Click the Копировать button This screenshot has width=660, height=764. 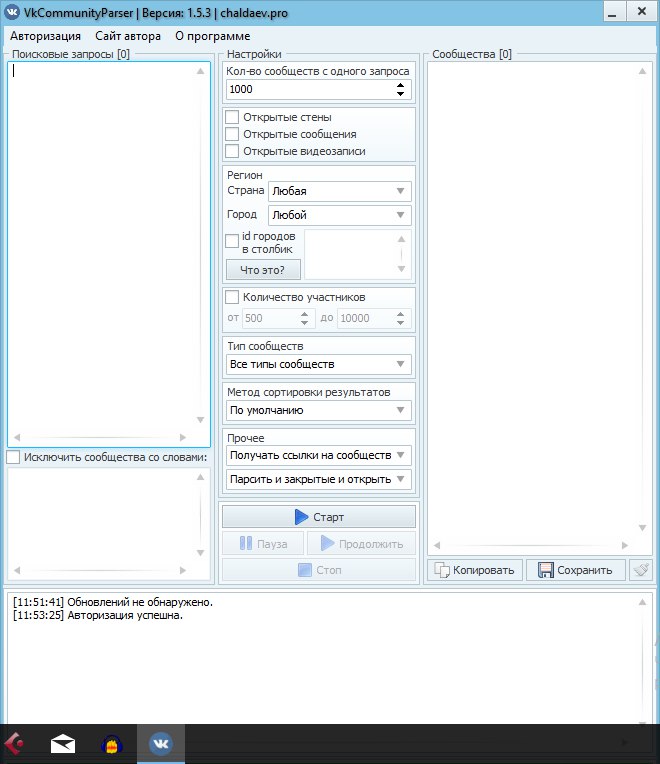[475, 570]
